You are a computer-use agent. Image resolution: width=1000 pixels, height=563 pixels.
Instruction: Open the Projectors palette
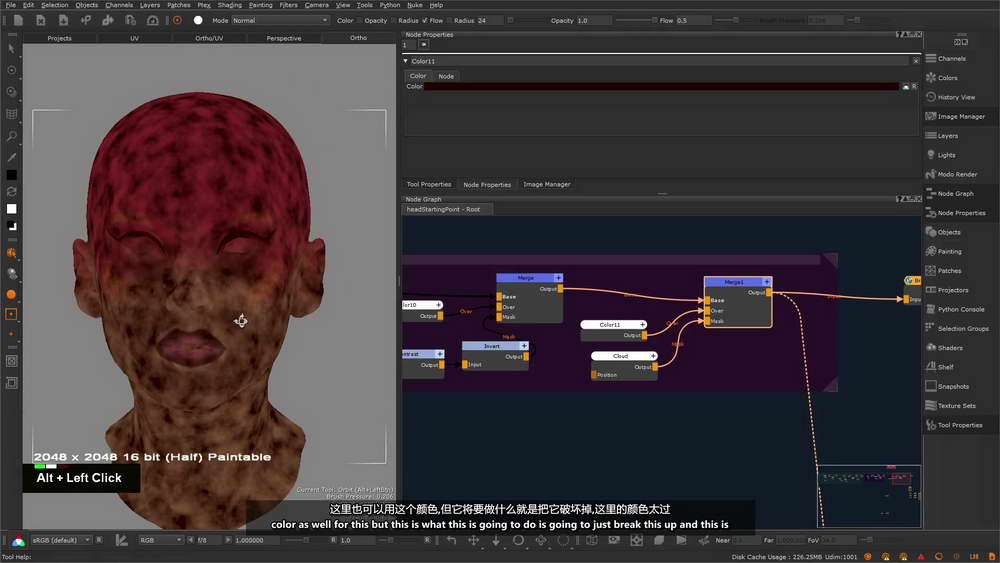(x=953, y=290)
